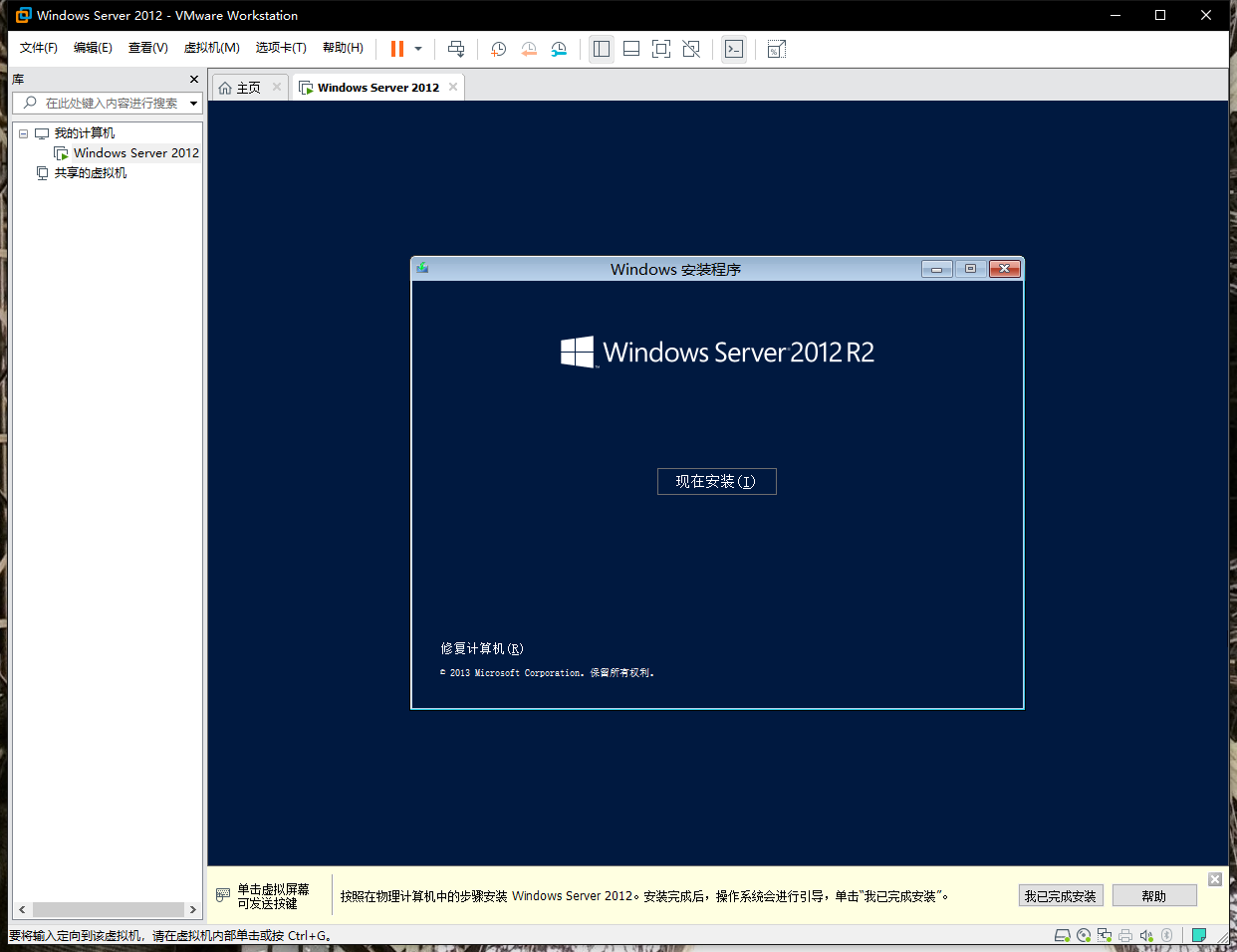Open the snapshot manager
1237x952 pixels.
pos(559,48)
